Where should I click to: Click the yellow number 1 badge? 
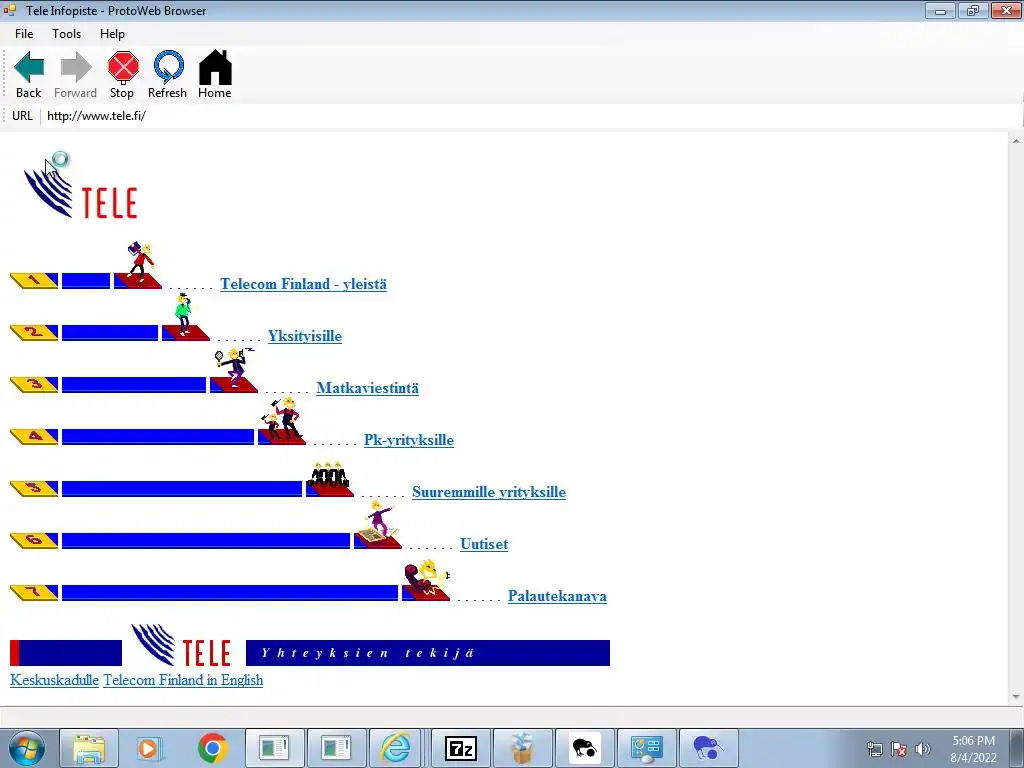[34, 281]
